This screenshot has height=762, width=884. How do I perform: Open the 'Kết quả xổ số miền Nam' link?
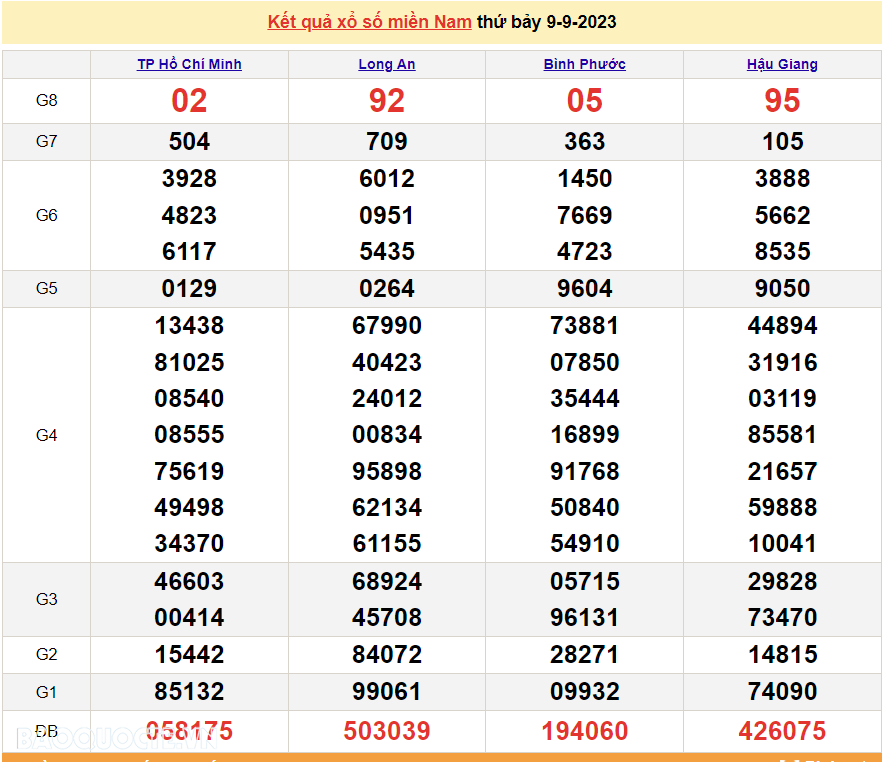369,22
